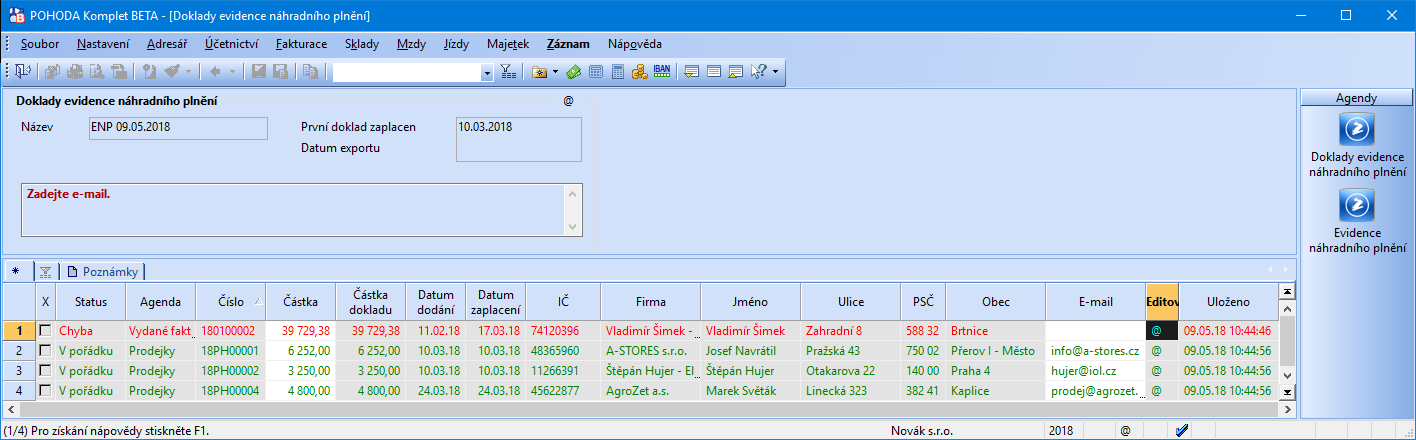Click the sort arrow in Číslo column header
1416x440 pixels.
[x=259, y=302]
